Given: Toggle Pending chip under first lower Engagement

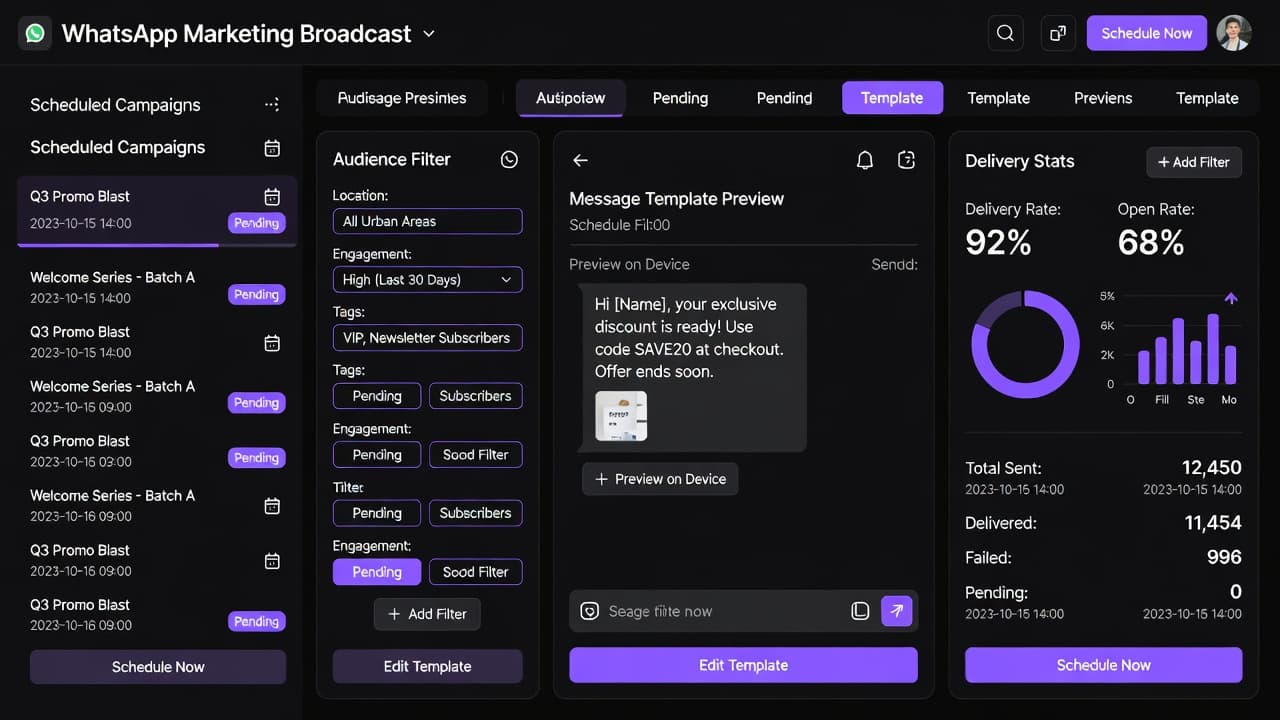Looking at the screenshot, I should (x=377, y=454).
